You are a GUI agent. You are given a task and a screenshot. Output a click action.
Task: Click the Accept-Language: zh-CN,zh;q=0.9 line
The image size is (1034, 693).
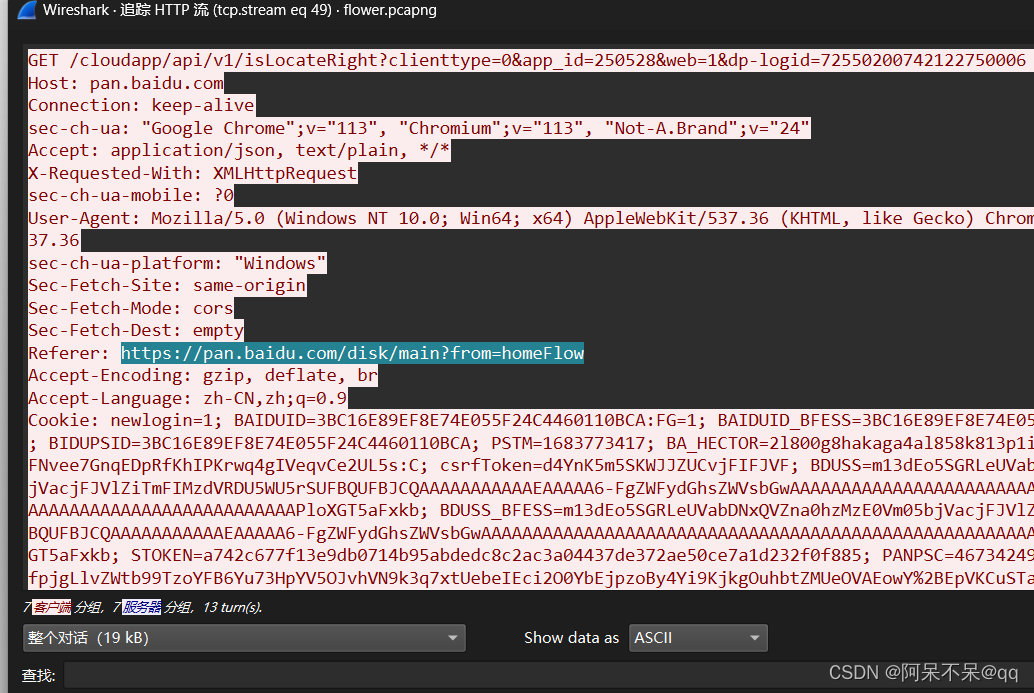pyautogui.click(x=187, y=398)
